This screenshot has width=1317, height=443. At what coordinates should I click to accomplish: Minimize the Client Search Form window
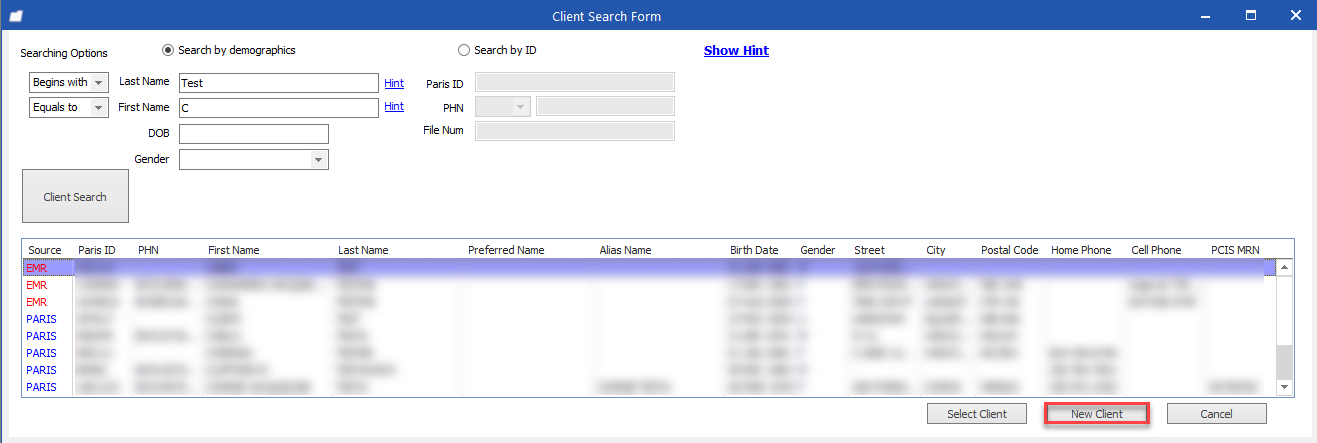(x=1206, y=16)
